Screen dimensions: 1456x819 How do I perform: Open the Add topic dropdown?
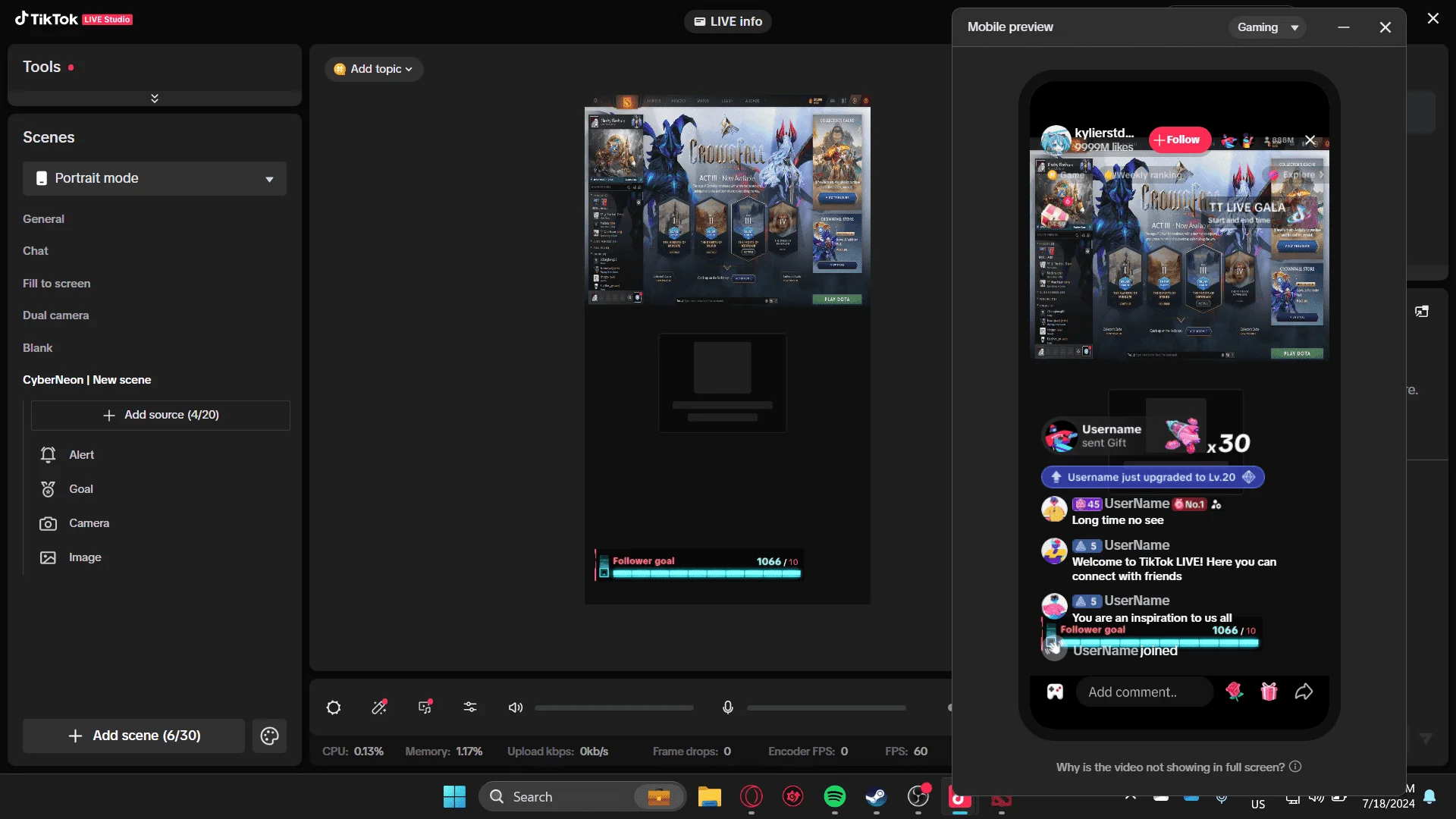(x=374, y=69)
